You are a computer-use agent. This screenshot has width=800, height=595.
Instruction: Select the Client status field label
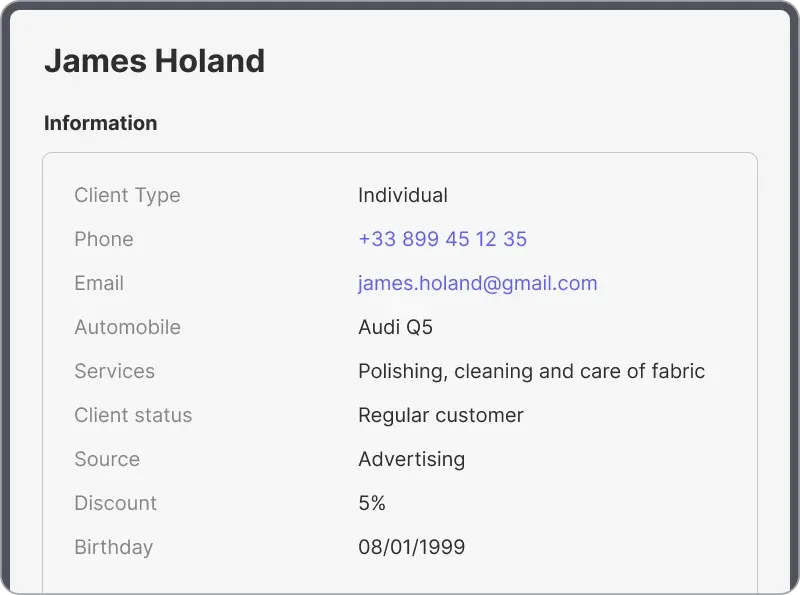[133, 415]
